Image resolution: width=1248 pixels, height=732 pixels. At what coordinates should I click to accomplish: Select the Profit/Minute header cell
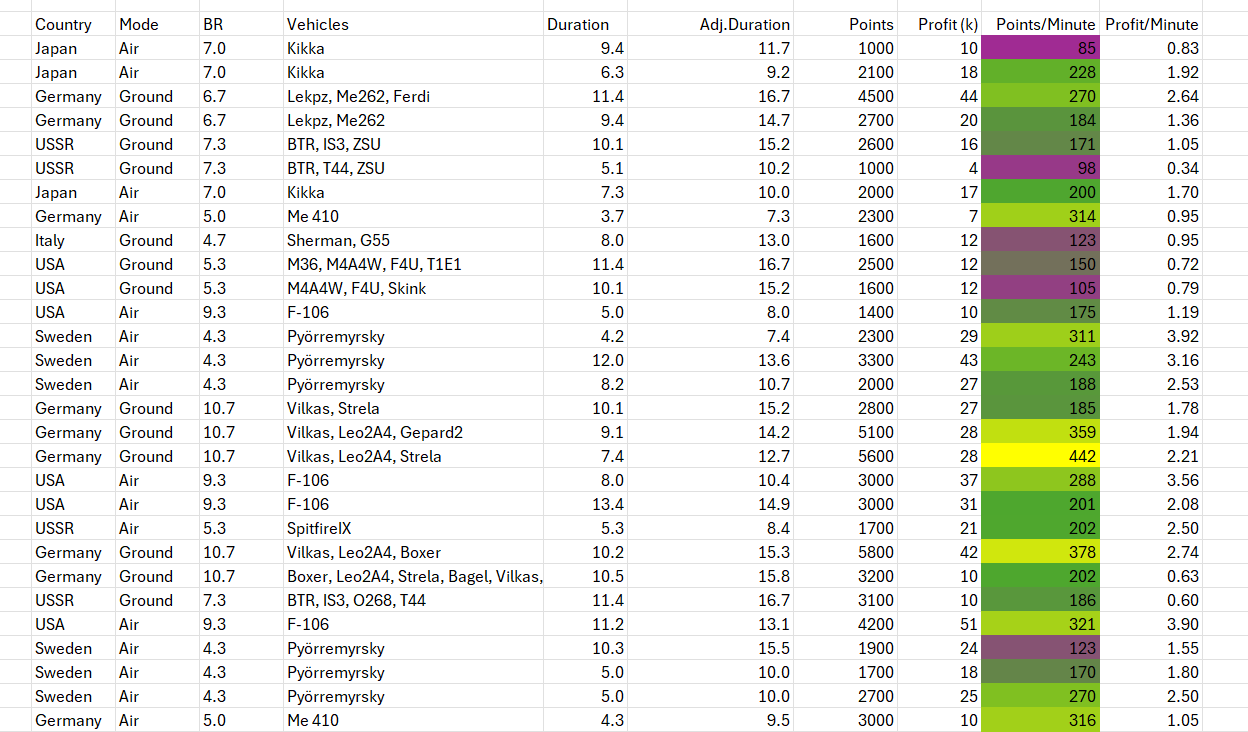click(x=1150, y=24)
